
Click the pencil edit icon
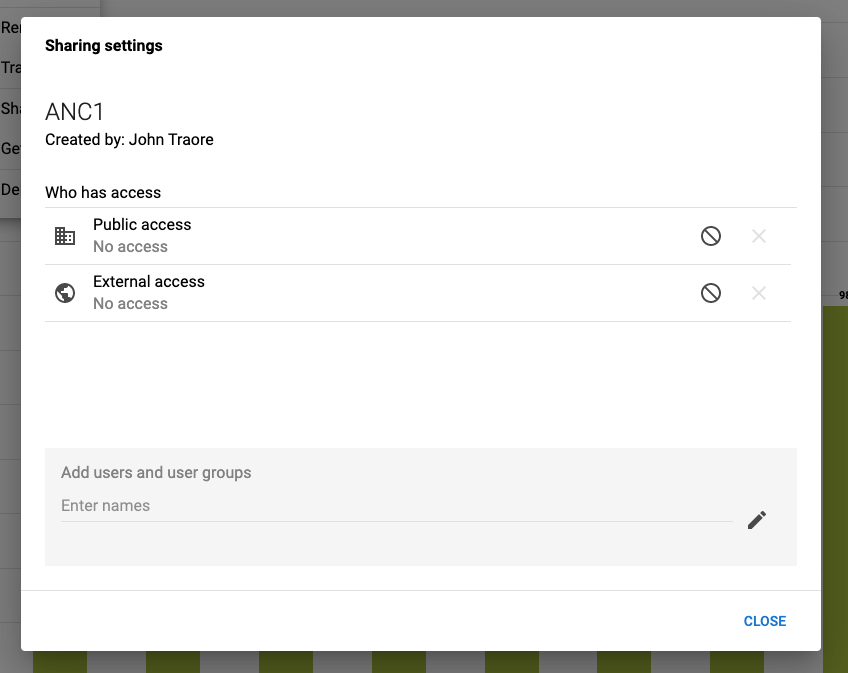click(x=757, y=520)
